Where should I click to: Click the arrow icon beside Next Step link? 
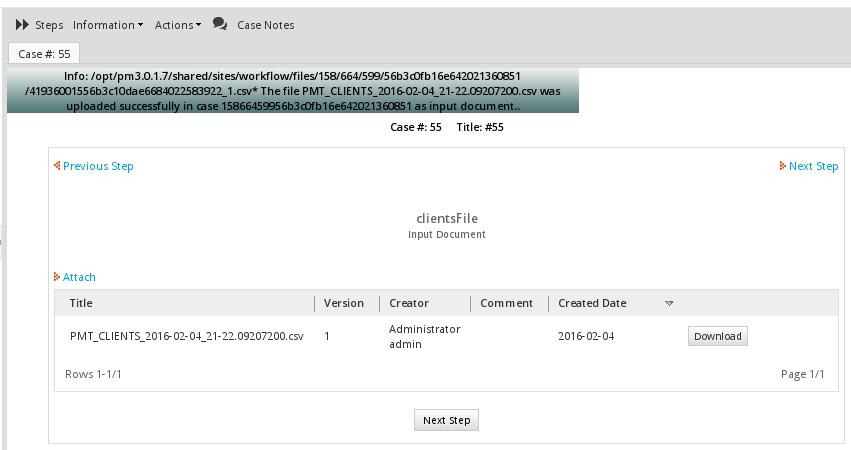coord(782,166)
